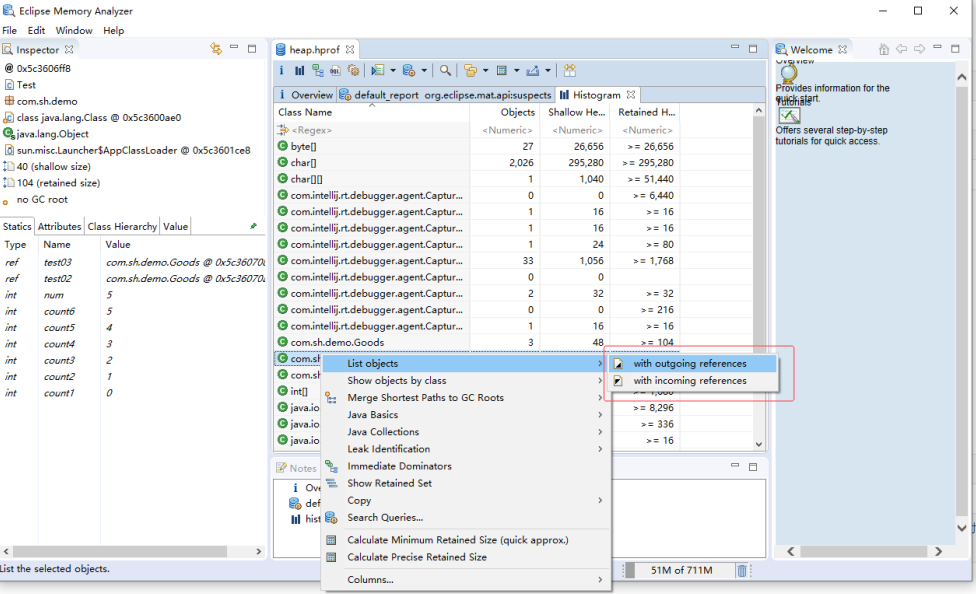Image resolution: width=976 pixels, height=594 pixels.
Task: Open the Window menu
Action: click(x=73, y=31)
